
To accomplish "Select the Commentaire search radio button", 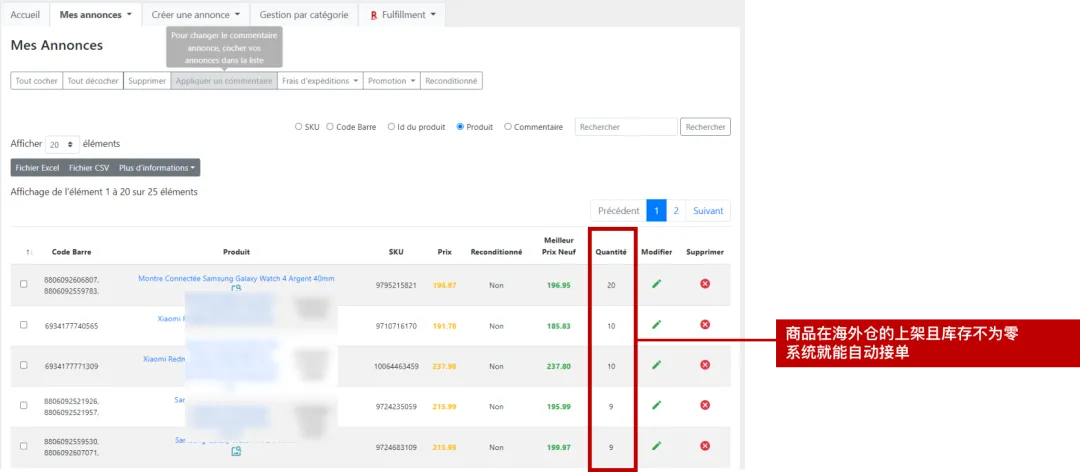I will tap(508, 127).
